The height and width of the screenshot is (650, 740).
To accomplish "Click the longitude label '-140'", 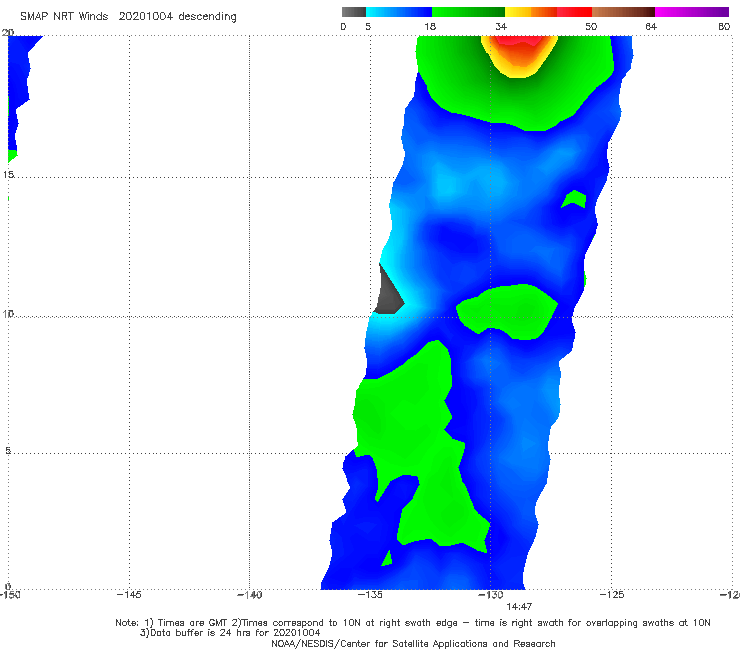I will coord(249,595).
